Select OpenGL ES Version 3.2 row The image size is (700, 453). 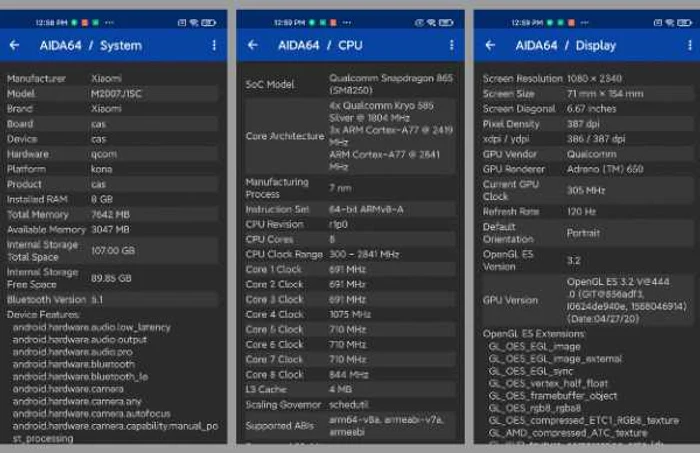(588, 261)
